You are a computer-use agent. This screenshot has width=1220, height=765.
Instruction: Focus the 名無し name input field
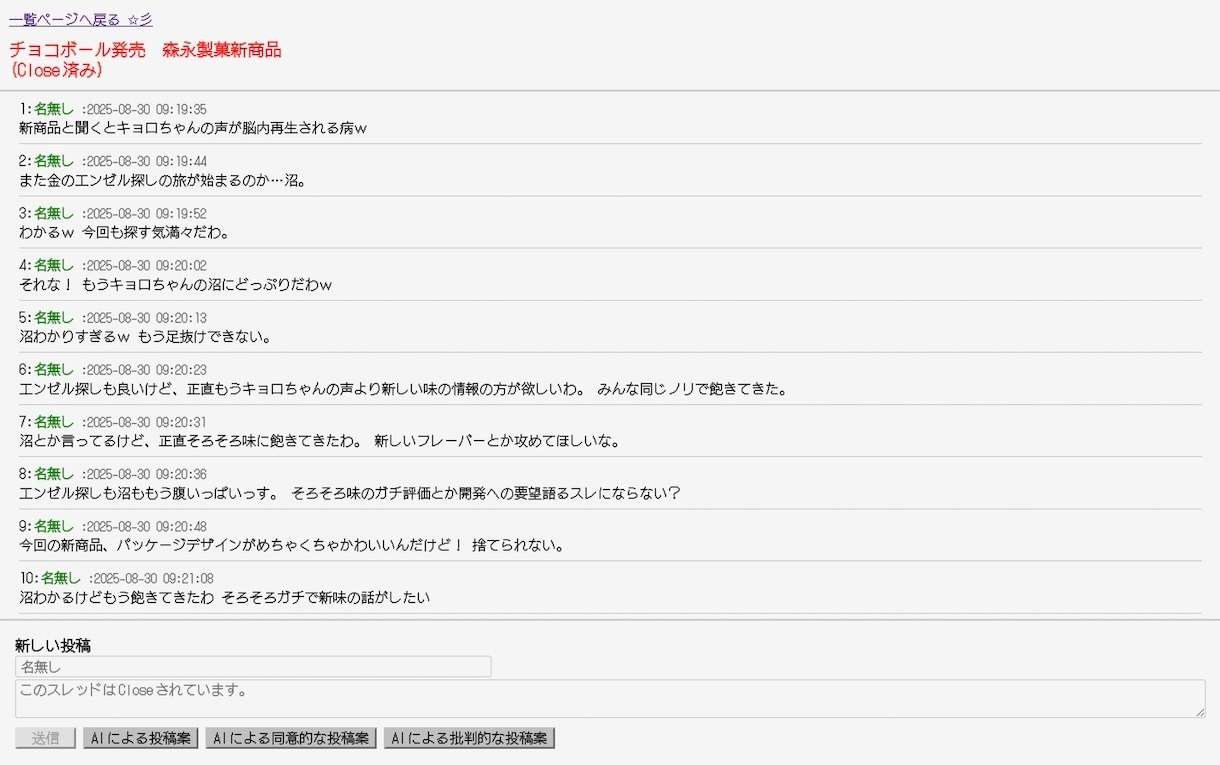(x=253, y=666)
